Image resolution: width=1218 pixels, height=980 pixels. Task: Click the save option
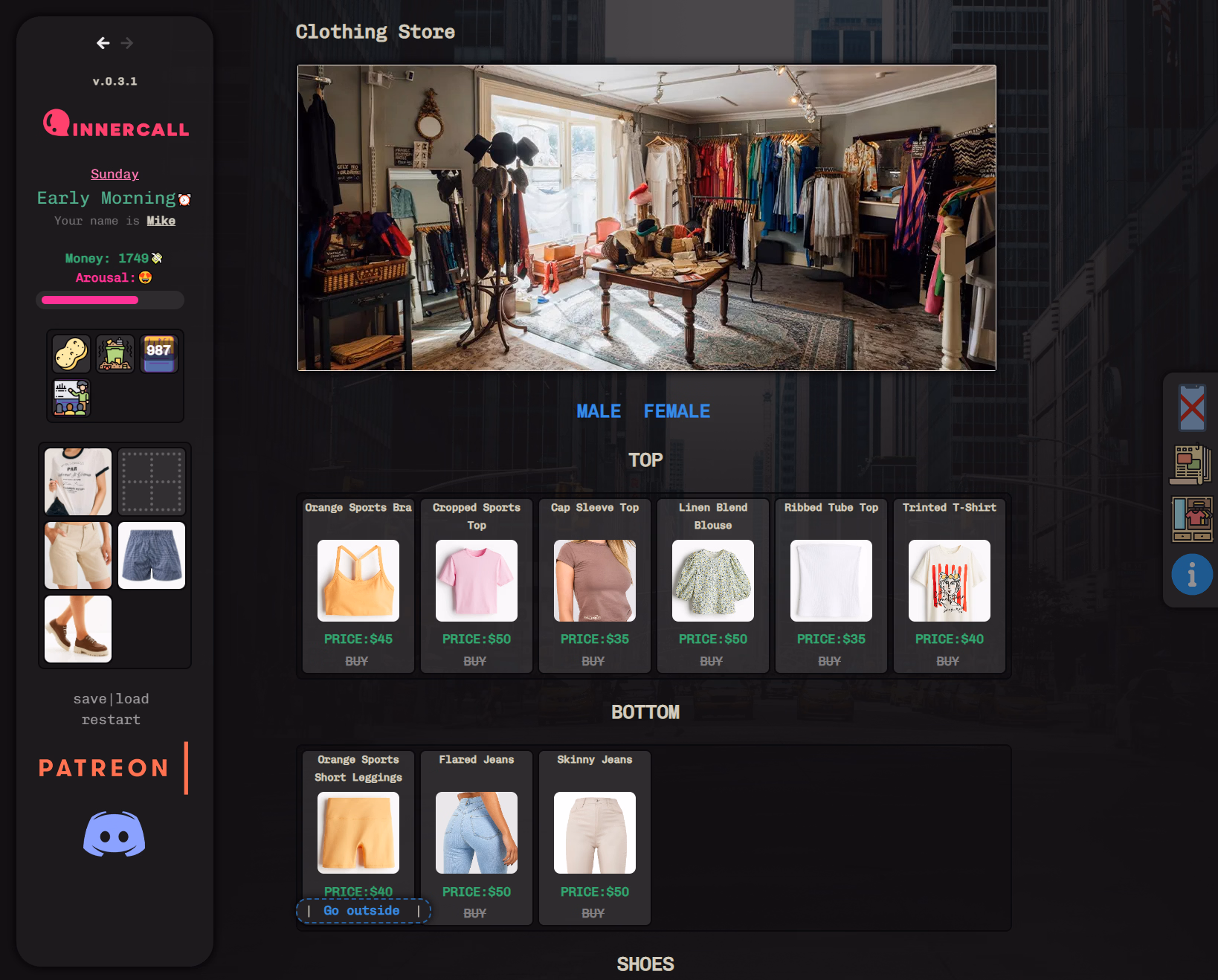tap(90, 699)
